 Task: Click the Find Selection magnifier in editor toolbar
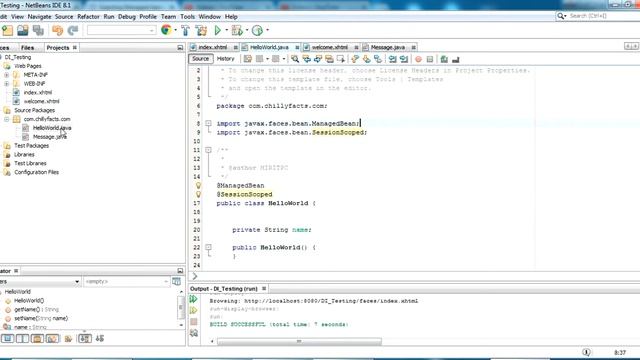(x=295, y=59)
